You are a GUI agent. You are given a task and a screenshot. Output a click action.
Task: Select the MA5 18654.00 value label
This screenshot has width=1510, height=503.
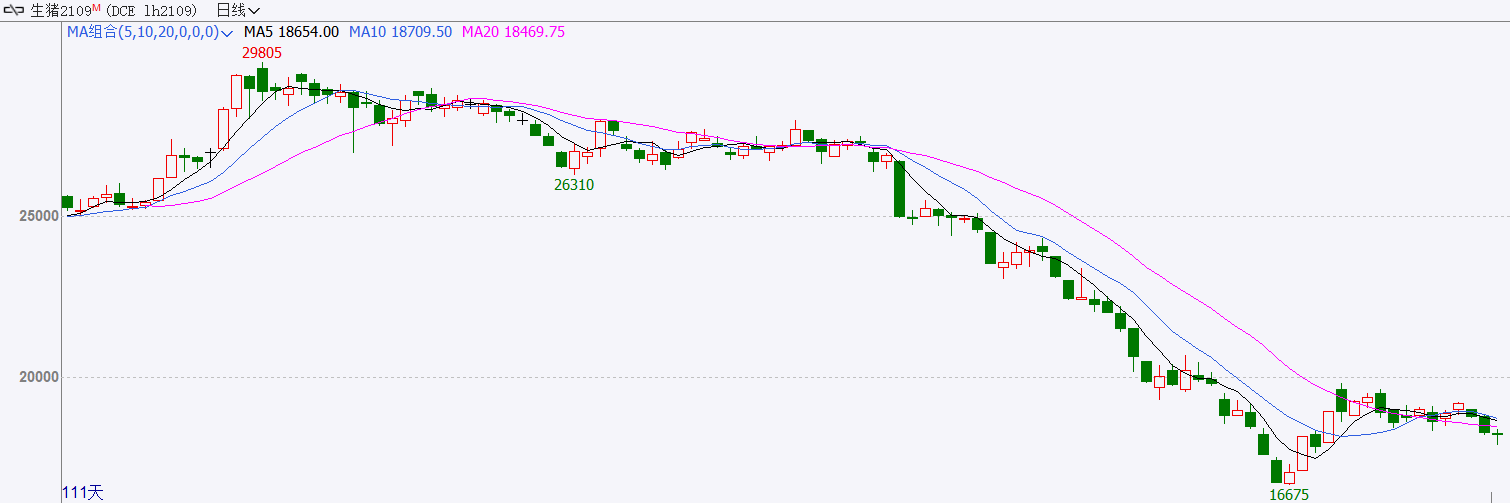(x=291, y=32)
